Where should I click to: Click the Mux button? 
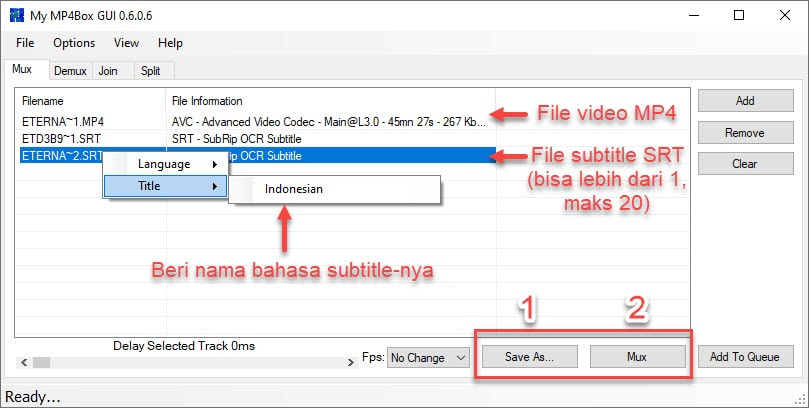click(x=638, y=356)
